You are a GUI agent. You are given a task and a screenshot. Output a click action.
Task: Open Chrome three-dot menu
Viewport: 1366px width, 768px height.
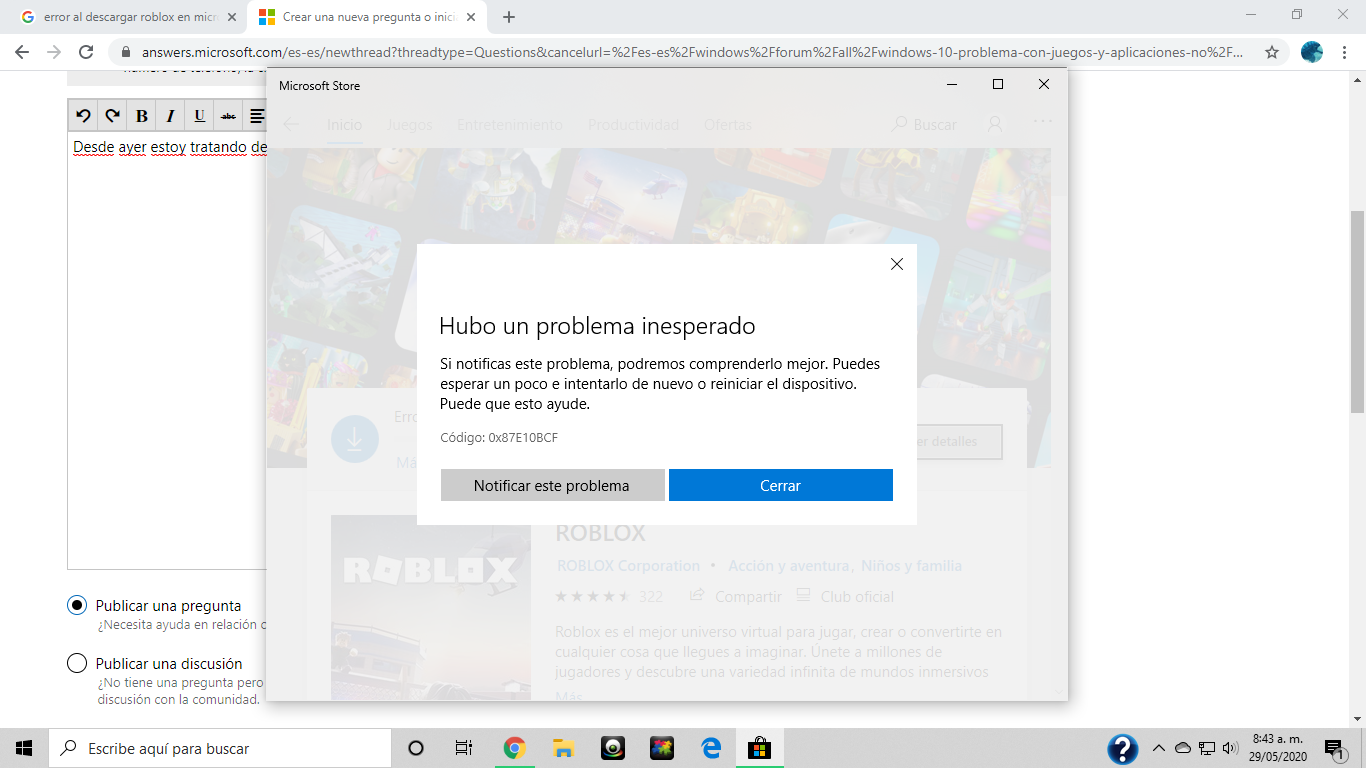tap(1345, 52)
